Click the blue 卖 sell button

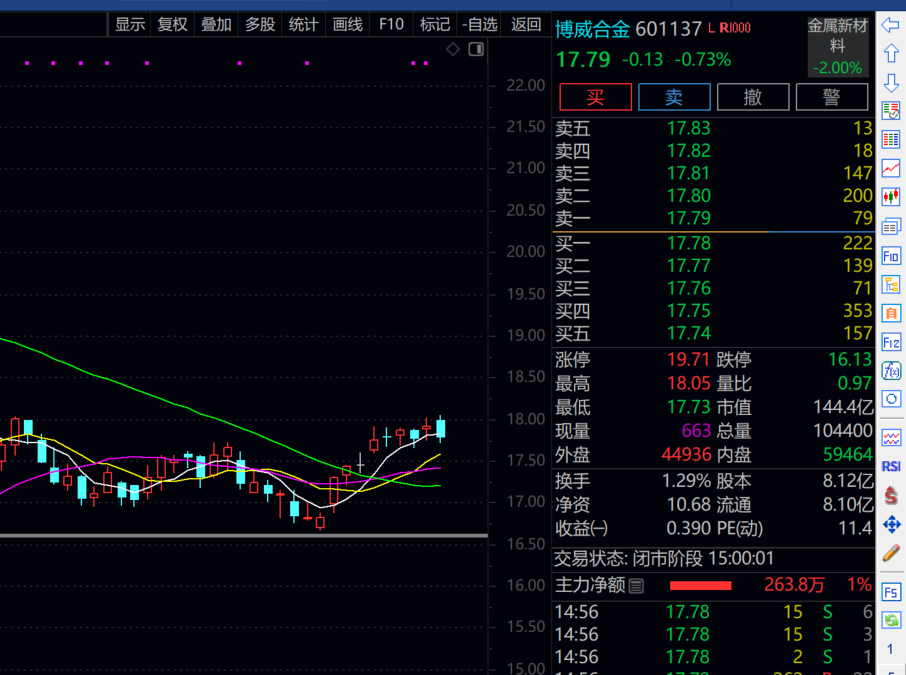(x=674, y=97)
